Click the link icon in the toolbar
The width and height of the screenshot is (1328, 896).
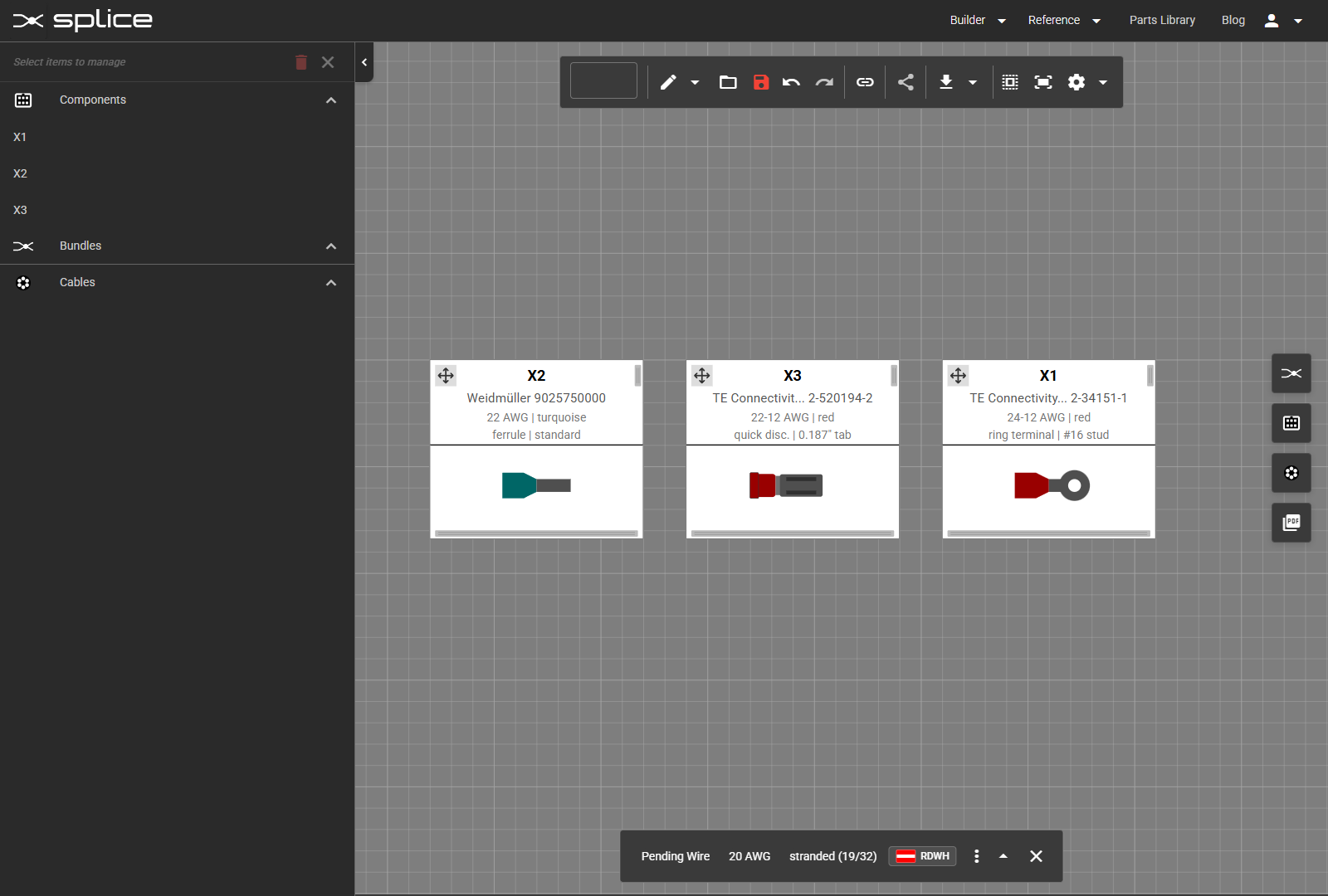click(865, 82)
